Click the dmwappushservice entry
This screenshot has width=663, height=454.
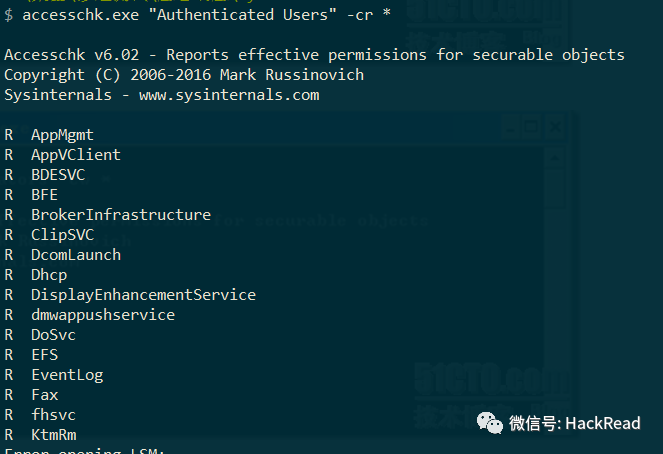pos(103,315)
